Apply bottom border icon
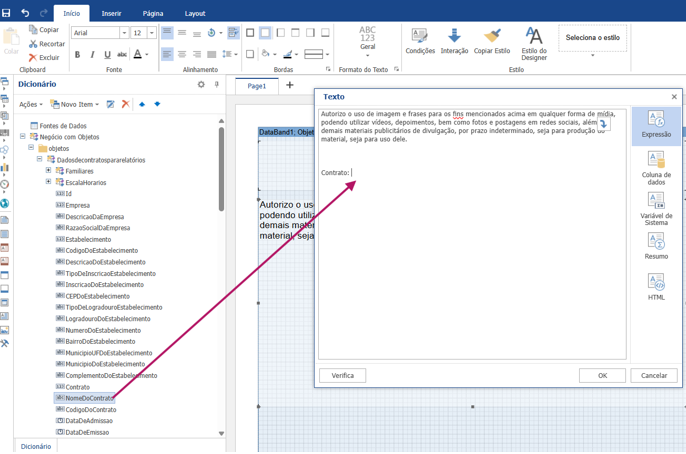Image resolution: width=686 pixels, height=454 pixels. tap(326, 33)
